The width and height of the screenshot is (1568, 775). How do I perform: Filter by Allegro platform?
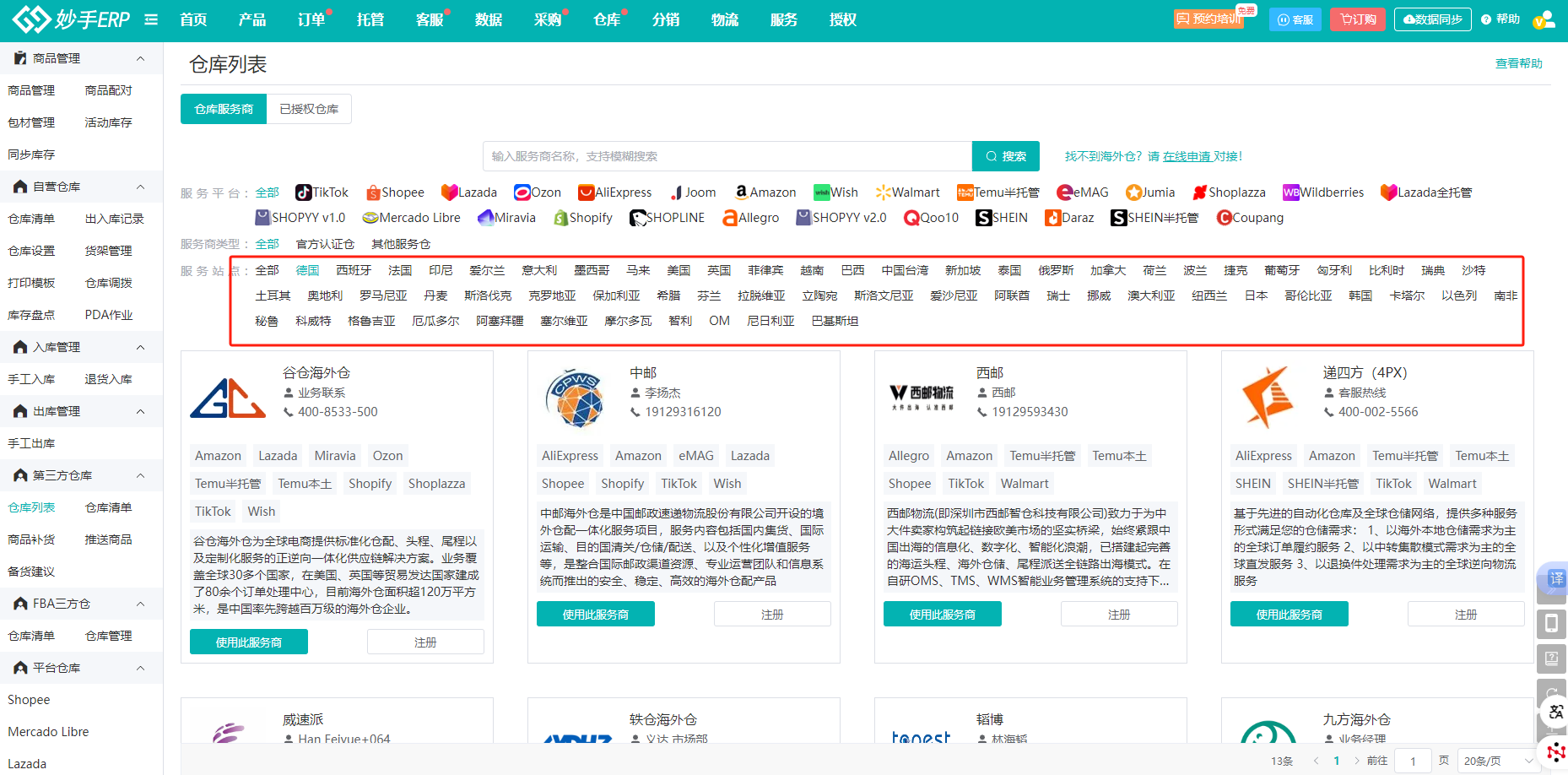751,218
